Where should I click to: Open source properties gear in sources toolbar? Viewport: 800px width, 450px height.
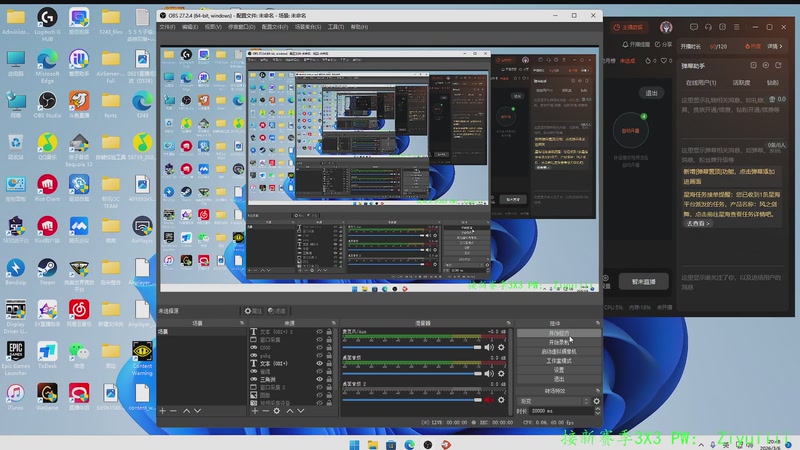277,411
